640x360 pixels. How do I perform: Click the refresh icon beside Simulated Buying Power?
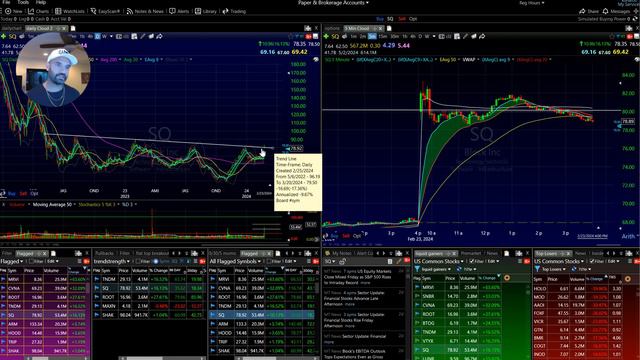pos(635,19)
